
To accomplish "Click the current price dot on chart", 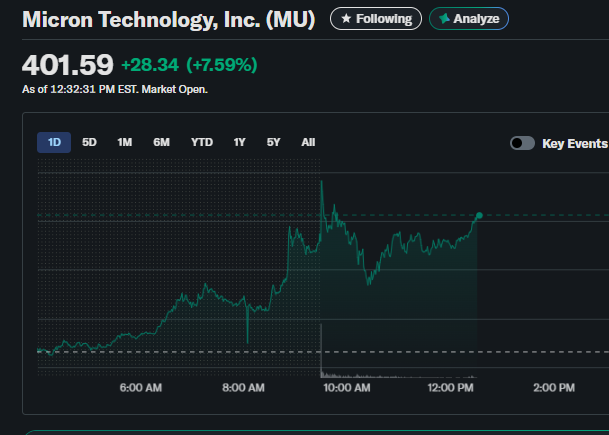I will tap(479, 216).
